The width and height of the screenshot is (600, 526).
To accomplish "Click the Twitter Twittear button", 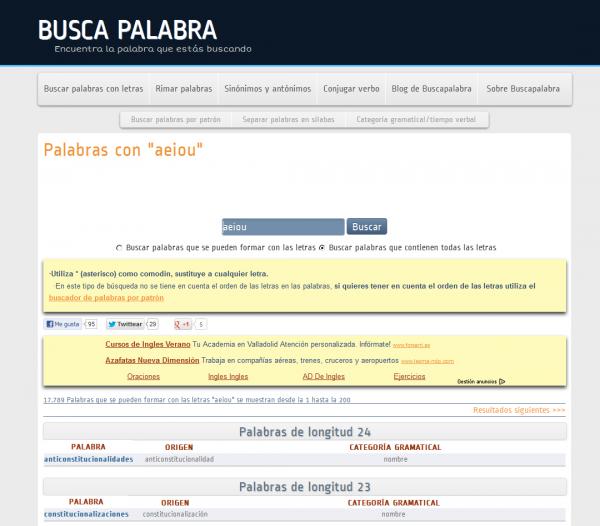I will tap(125, 324).
